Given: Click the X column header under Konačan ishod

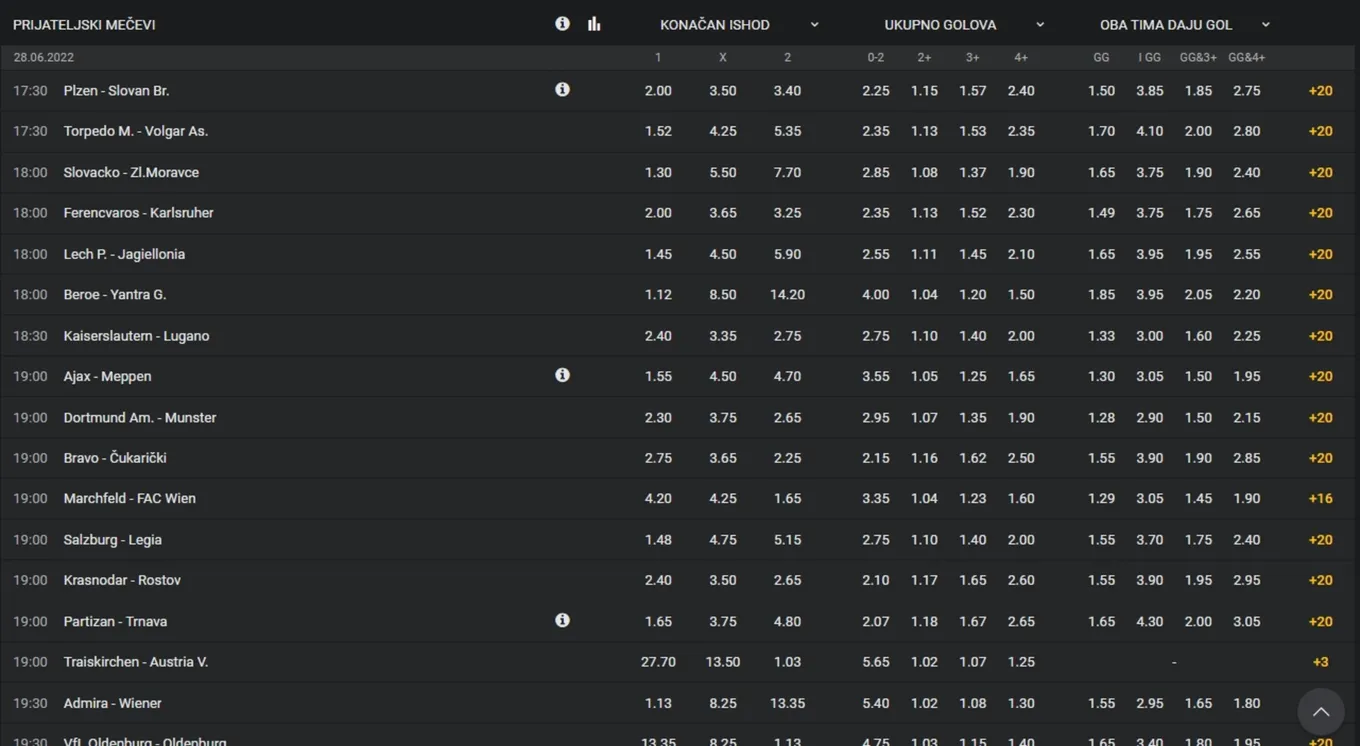Looking at the screenshot, I should [x=723, y=58].
